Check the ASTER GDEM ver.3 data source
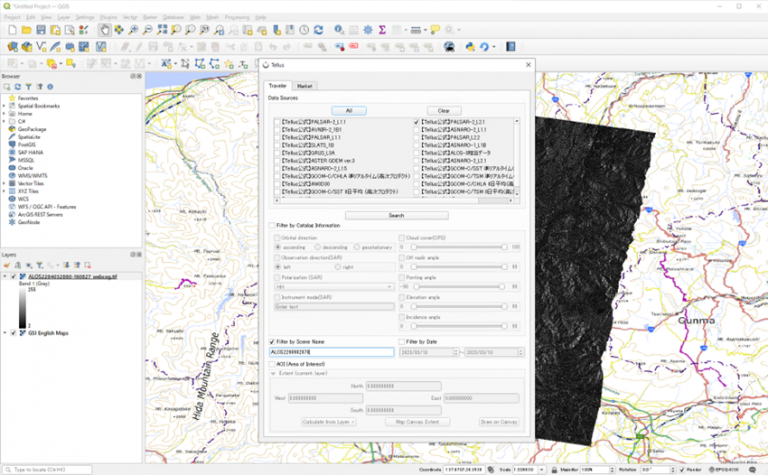Image resolution: width=768 pixels, height=475 pixels. coord(277,161)
